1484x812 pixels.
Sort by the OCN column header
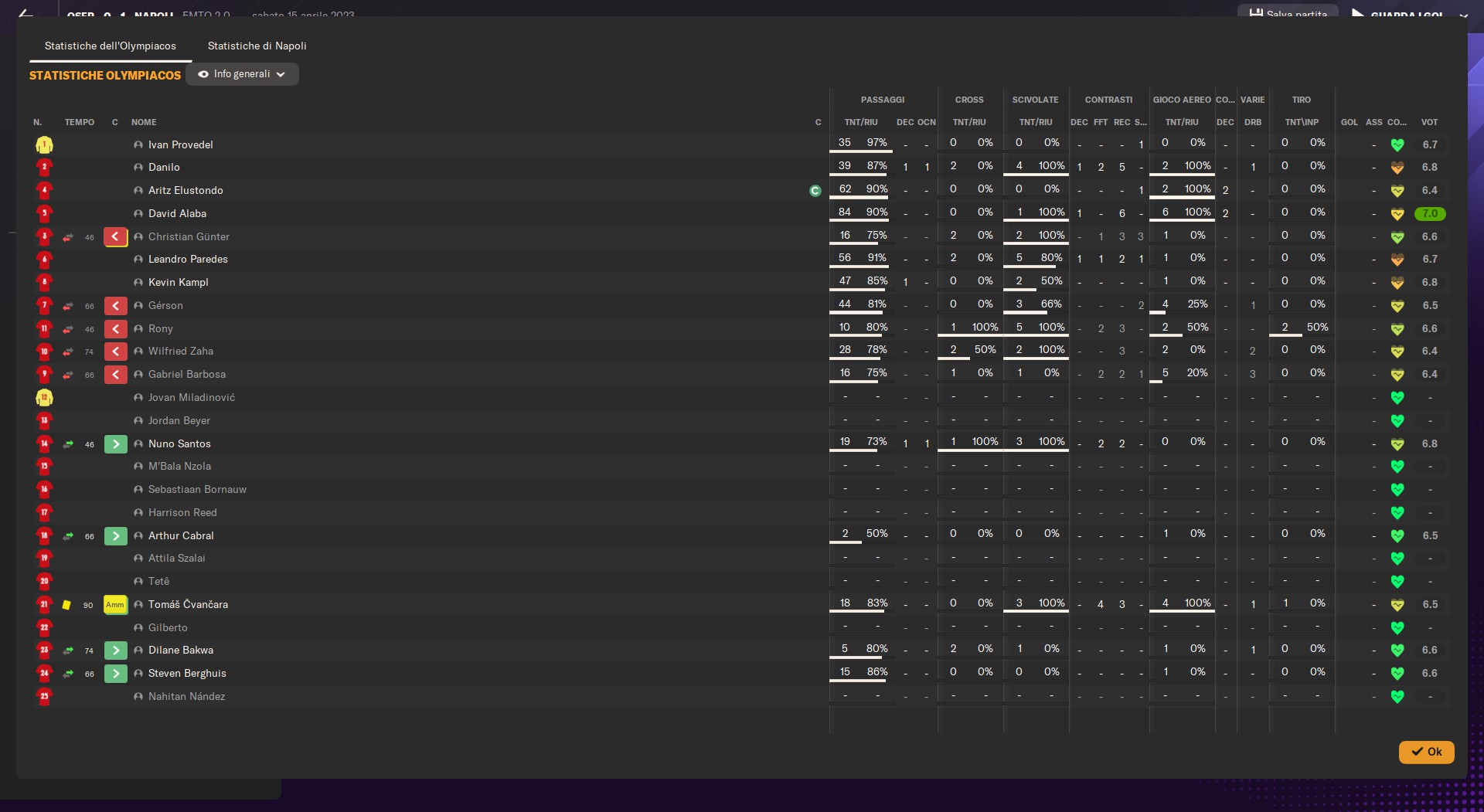[x=927, y=122]
